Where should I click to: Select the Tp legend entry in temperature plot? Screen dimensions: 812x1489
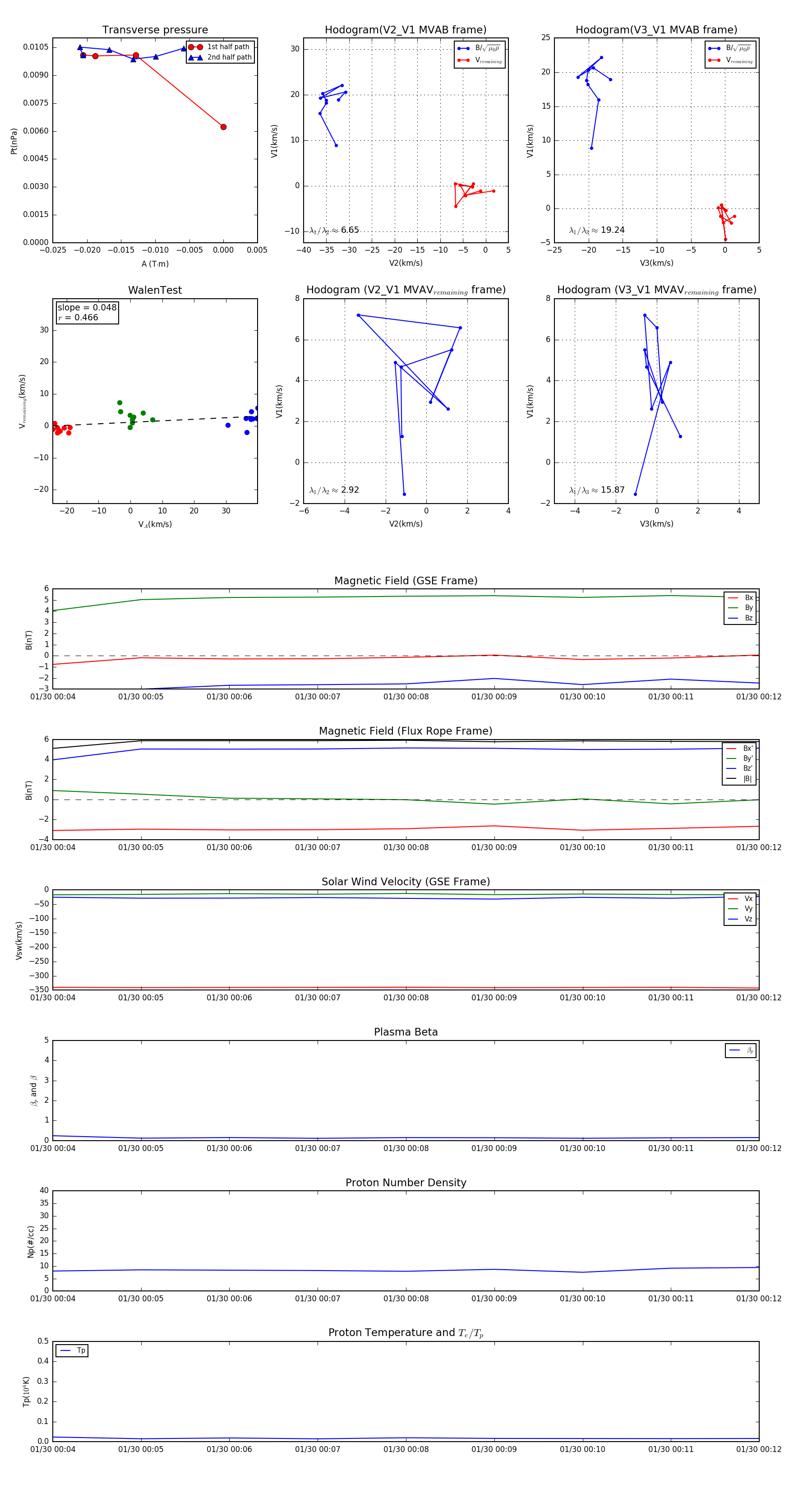pyautogui.click(x=72, y=1350)
